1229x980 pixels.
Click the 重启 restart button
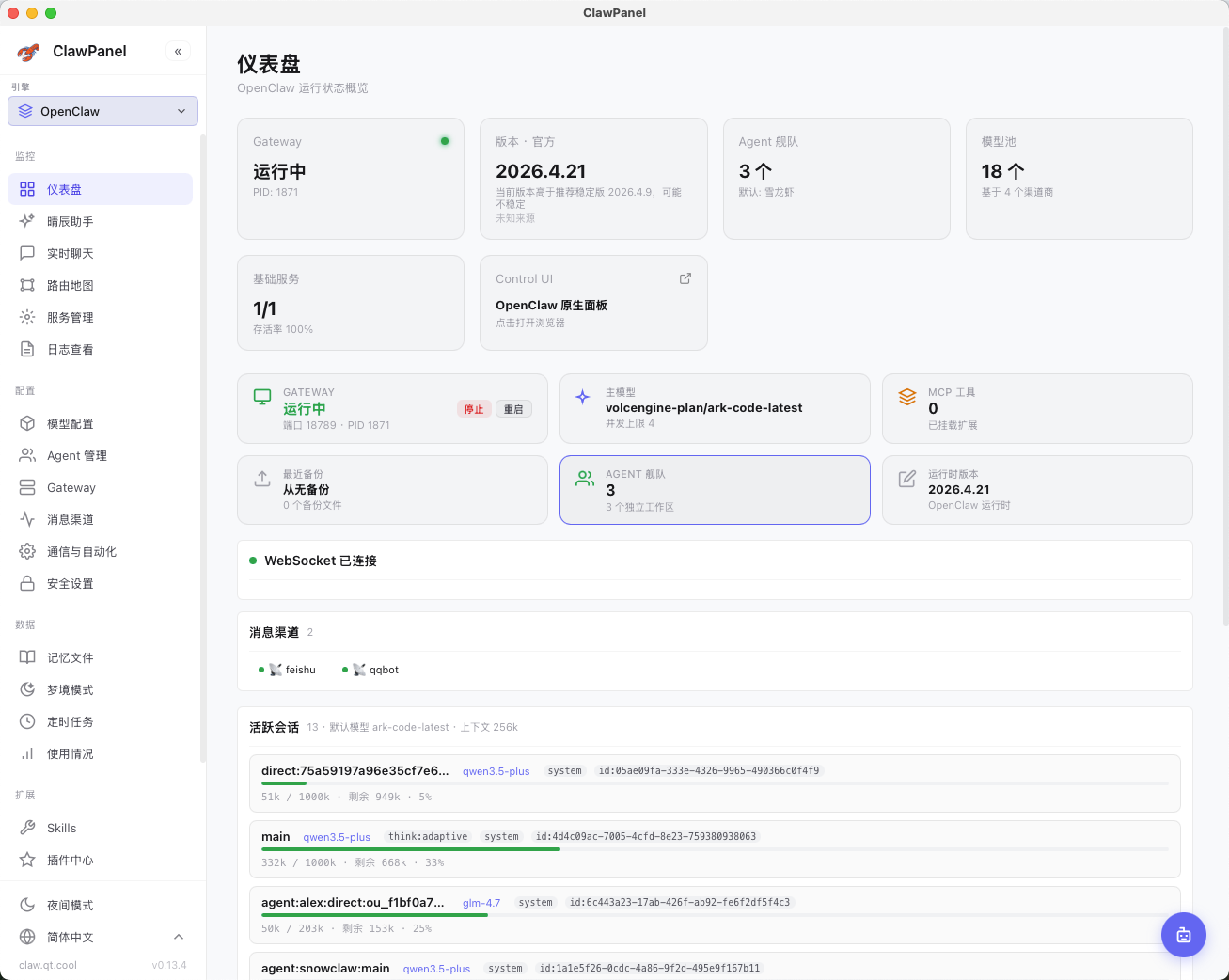click(513, 409)
